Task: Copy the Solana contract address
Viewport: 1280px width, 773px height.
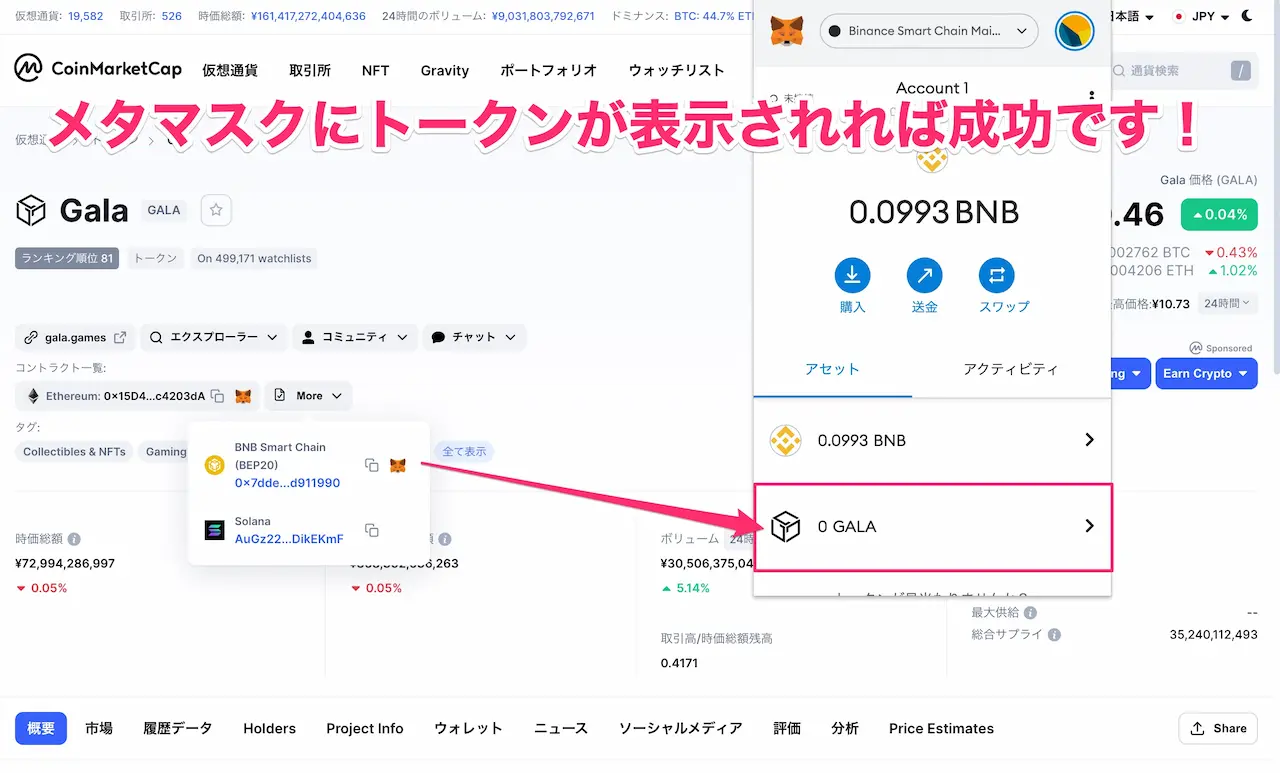Action: click(371, 530)
